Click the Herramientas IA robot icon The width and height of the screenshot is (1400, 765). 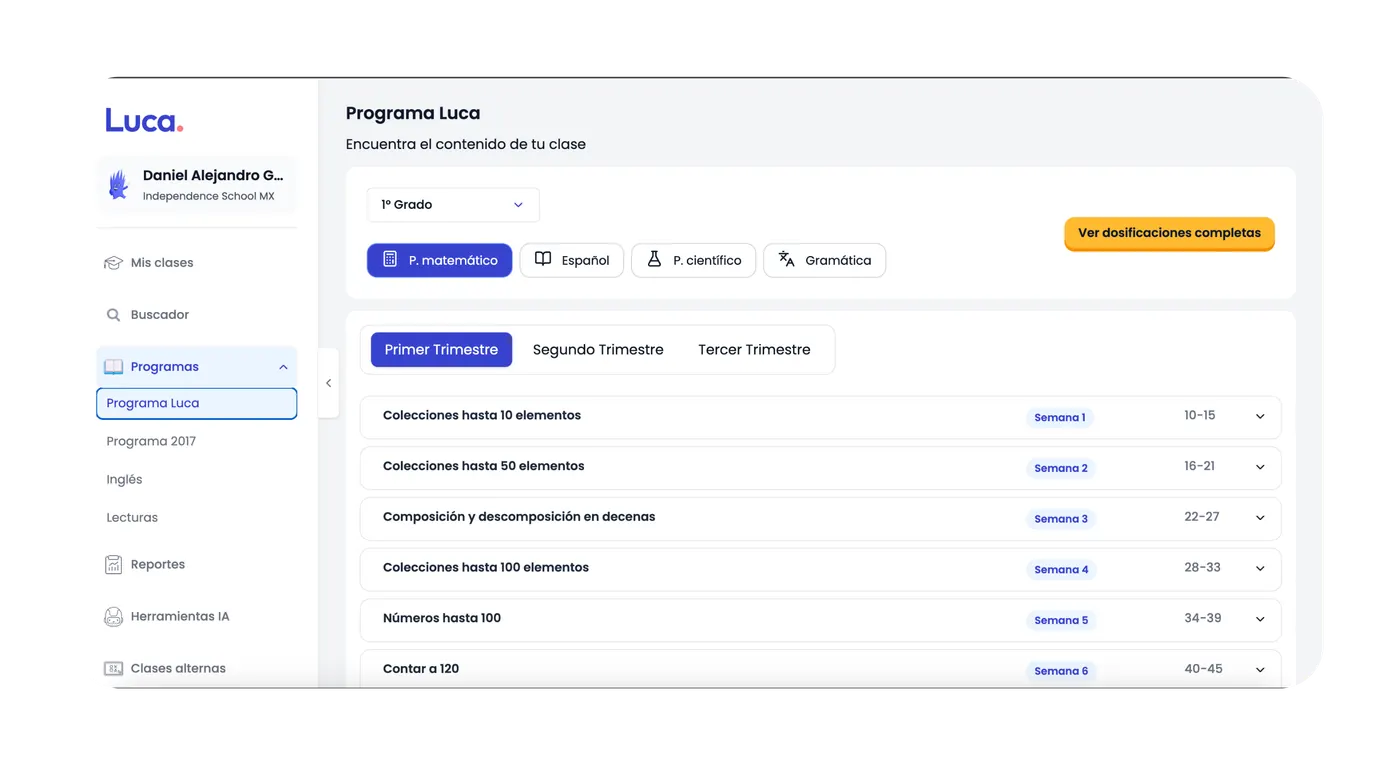click(114, 617)
